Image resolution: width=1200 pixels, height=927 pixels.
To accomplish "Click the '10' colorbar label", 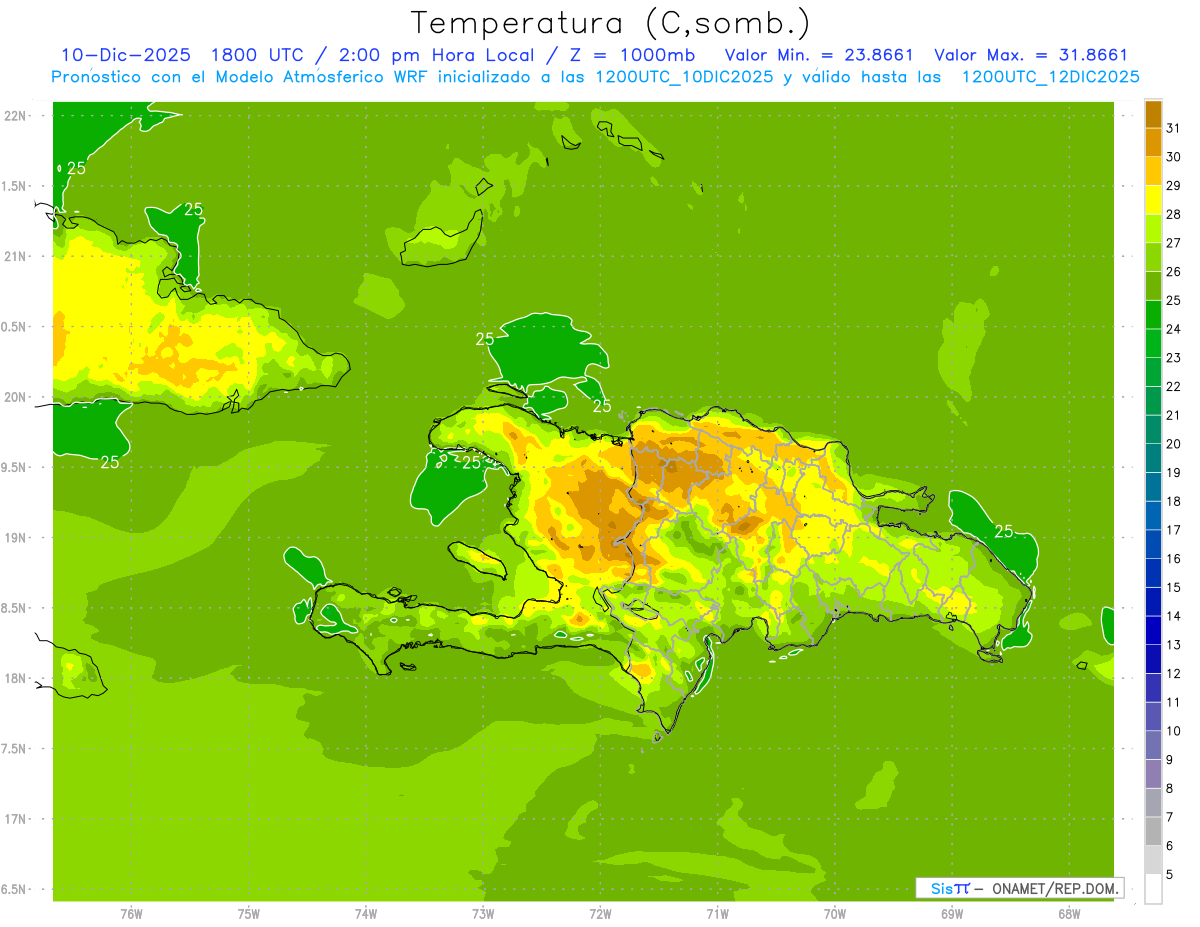I will point(1173,731).
